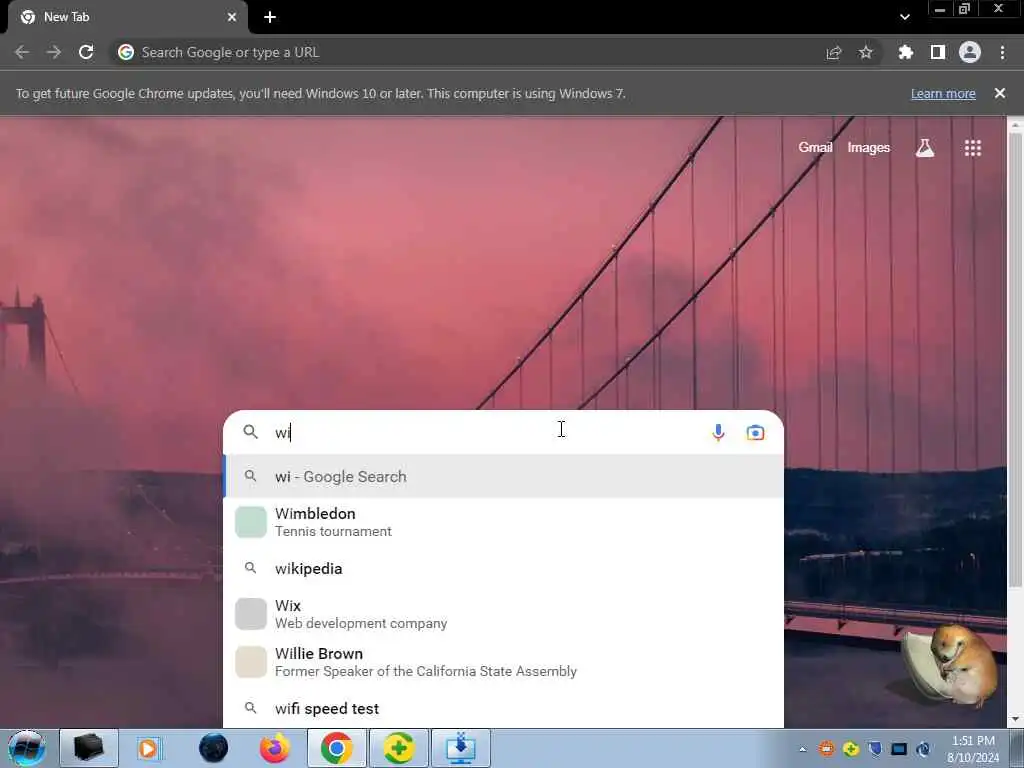Select the New Tab tab

pyautogui.click(x=128, y=17)
